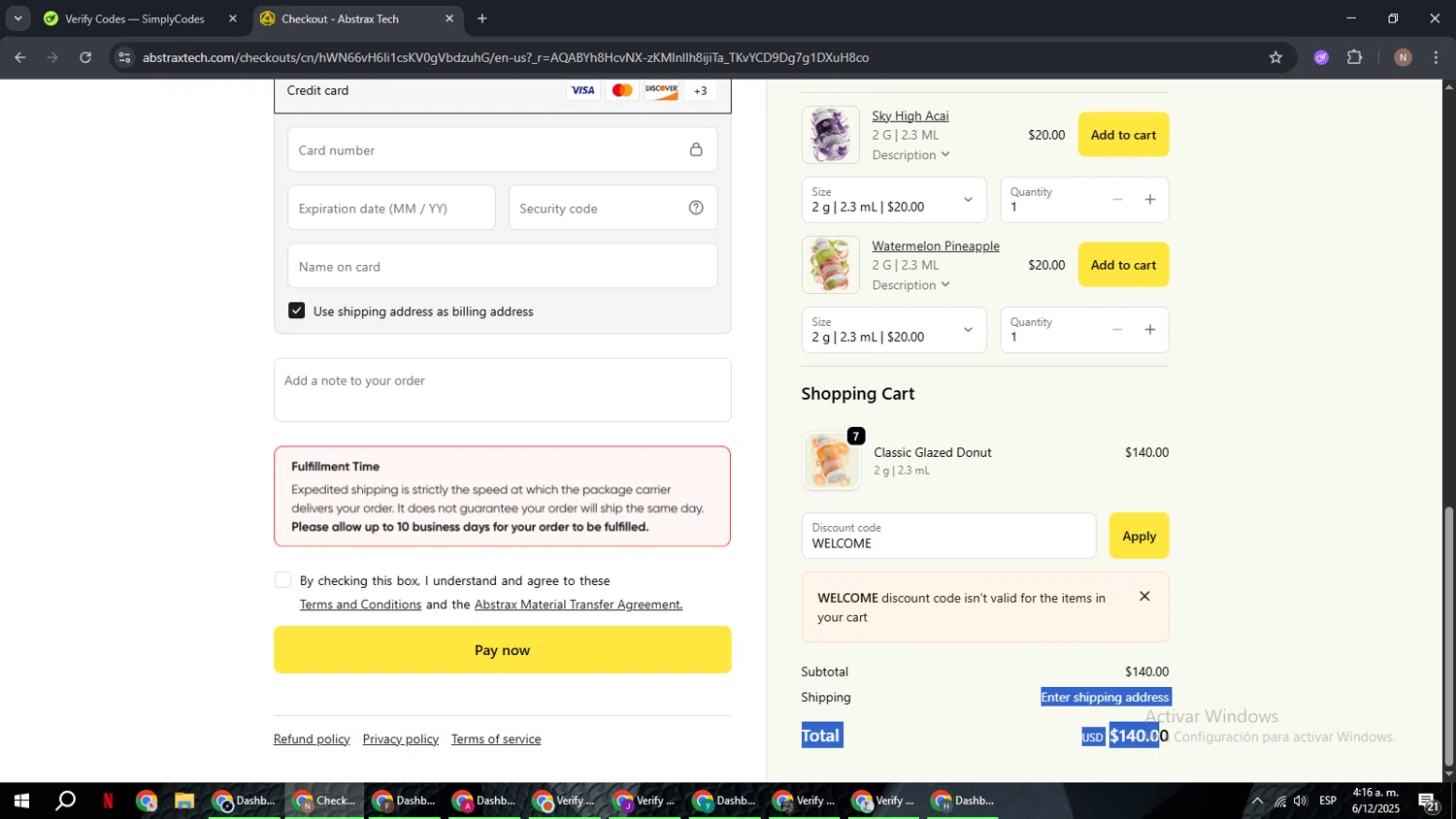This screenshot has height=819, width=1456.
Task: Reload the checkout page
Action: click(x=85, y=57)
